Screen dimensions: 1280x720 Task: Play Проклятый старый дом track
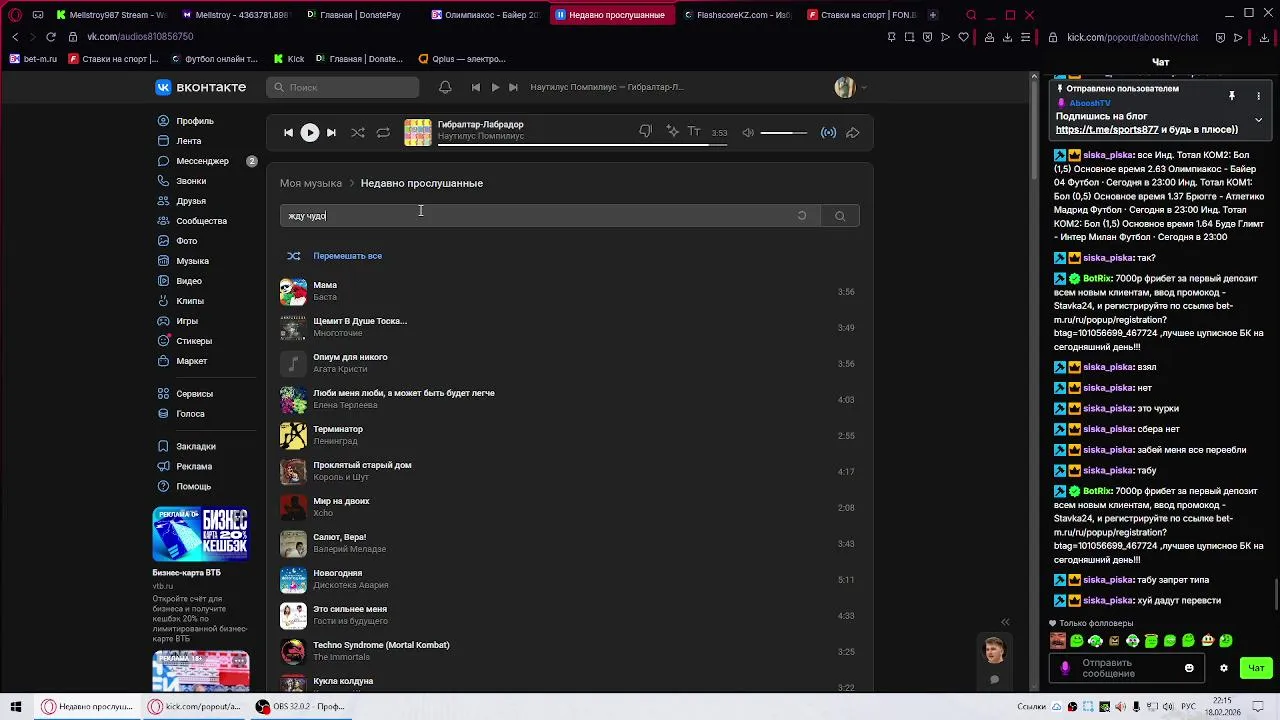point(569,471)
